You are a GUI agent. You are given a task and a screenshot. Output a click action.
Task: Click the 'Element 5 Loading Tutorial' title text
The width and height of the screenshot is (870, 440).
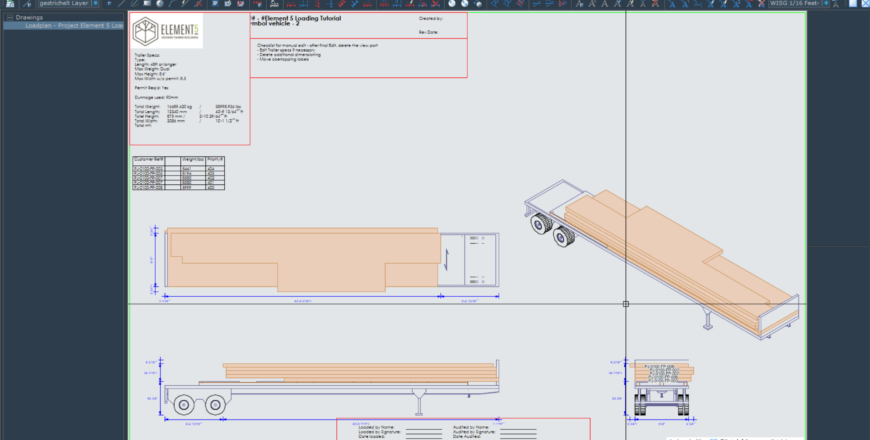(x=300, y=18)
